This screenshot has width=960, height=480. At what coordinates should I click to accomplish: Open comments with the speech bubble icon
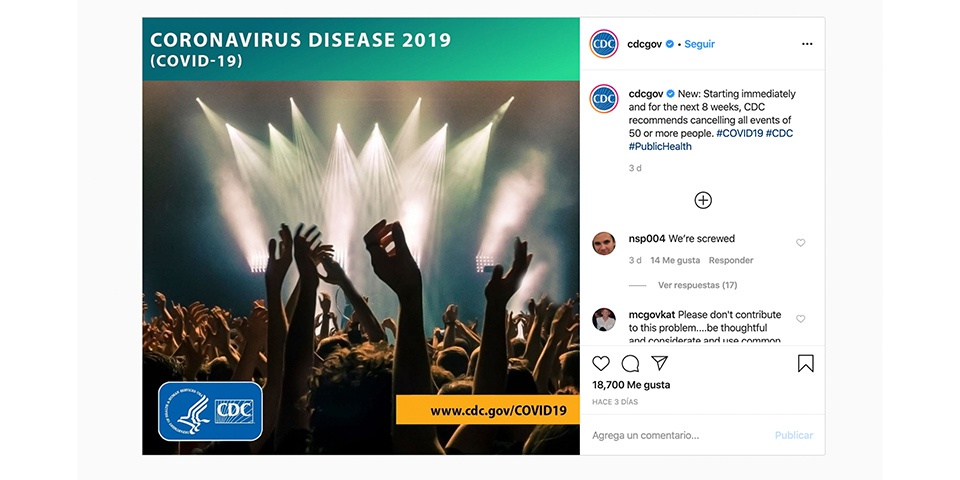pyautogui.click(x=630, y=364)
